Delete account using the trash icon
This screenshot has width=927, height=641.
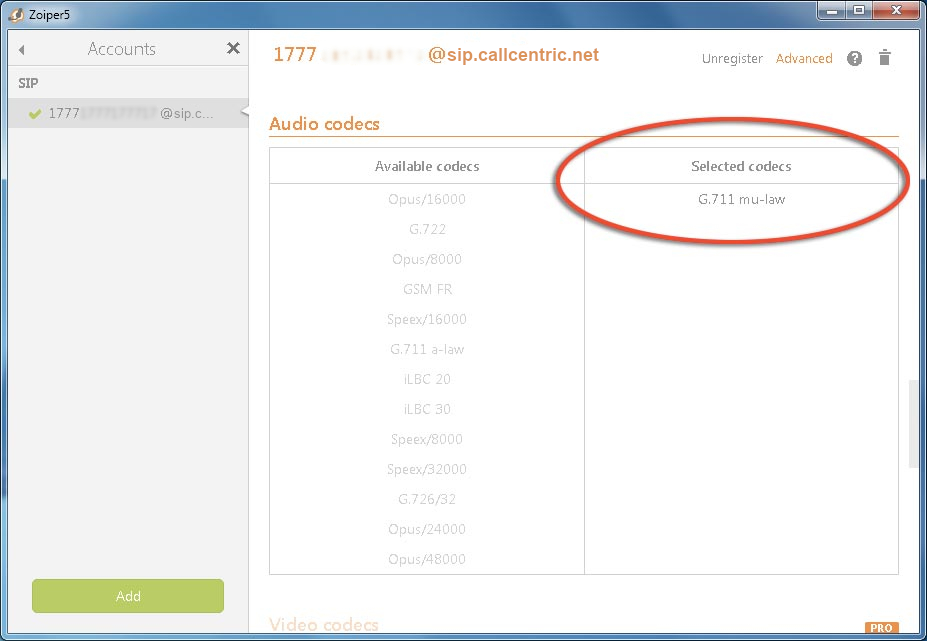[884, 57]
